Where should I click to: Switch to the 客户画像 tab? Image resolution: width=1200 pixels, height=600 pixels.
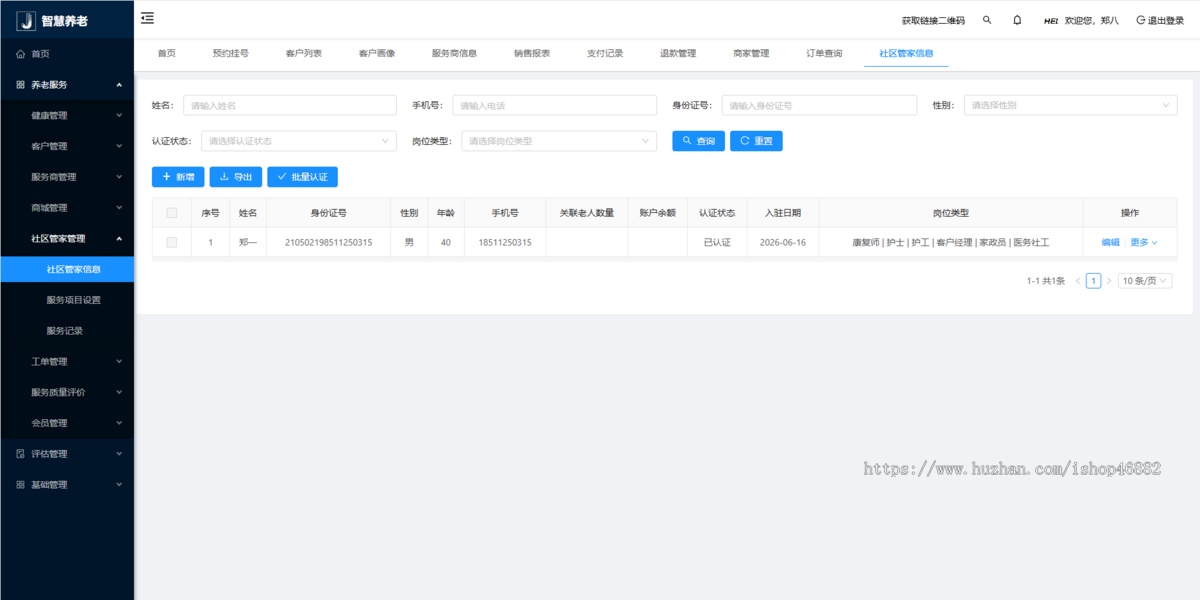click(377, 54)
